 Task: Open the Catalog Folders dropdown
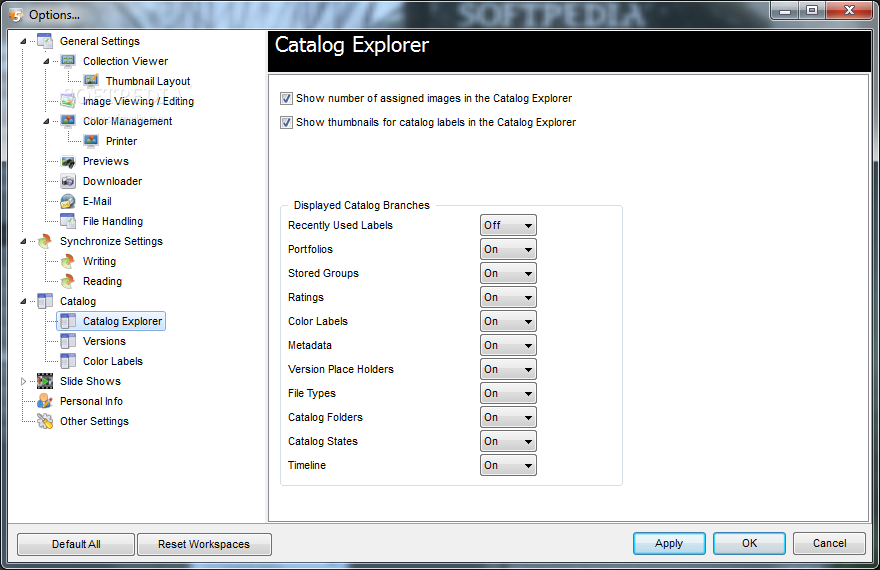[x=508, y=417]
